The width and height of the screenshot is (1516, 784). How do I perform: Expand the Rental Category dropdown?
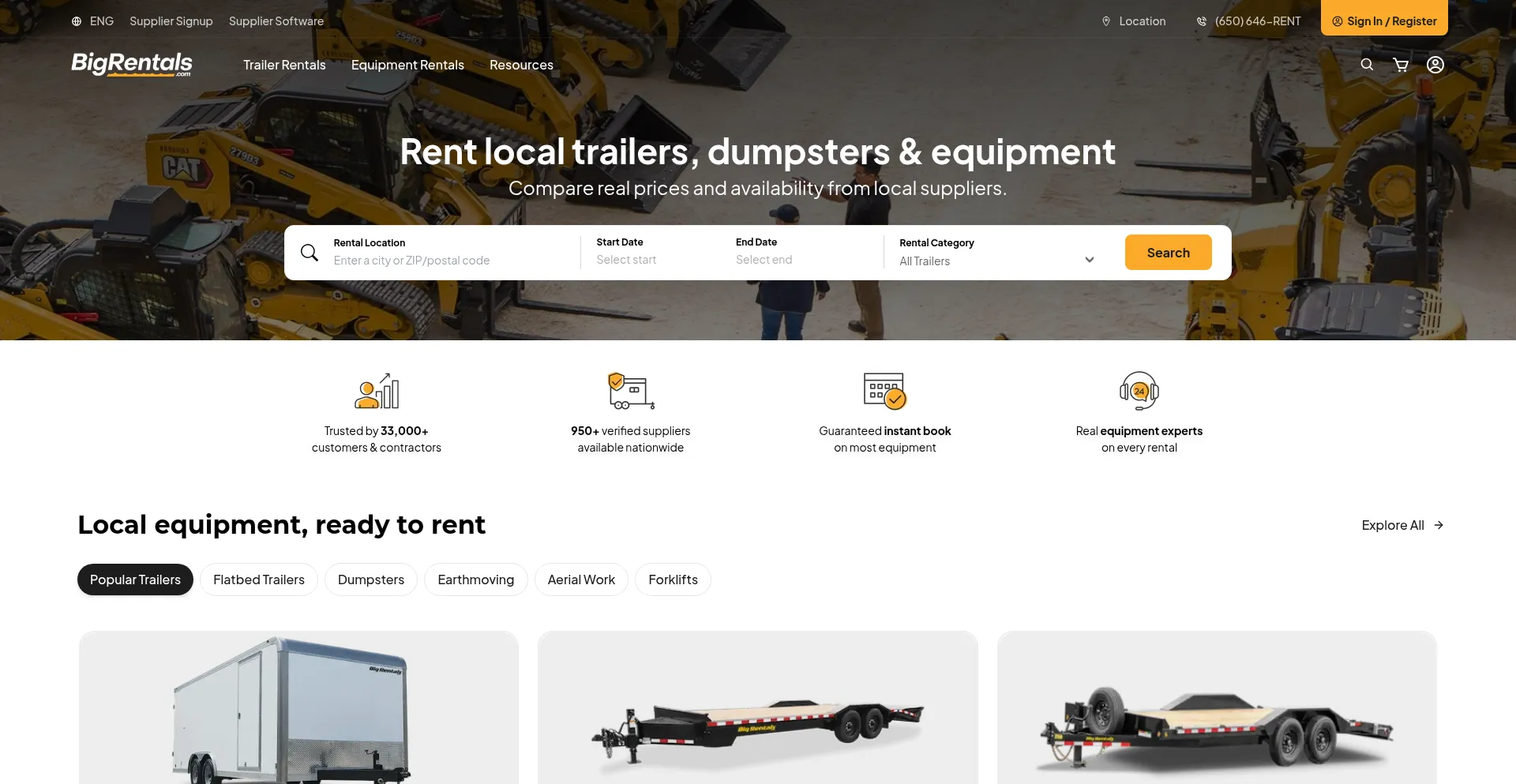997,253
